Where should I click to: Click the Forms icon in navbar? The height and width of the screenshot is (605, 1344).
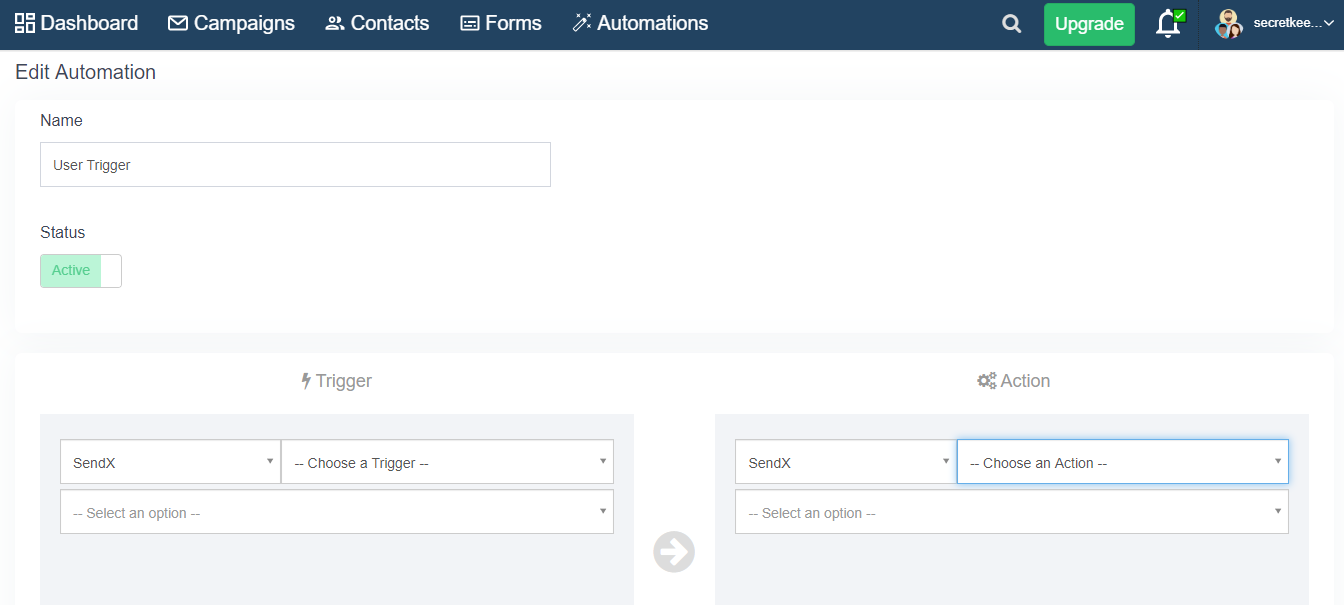[470, 23]
